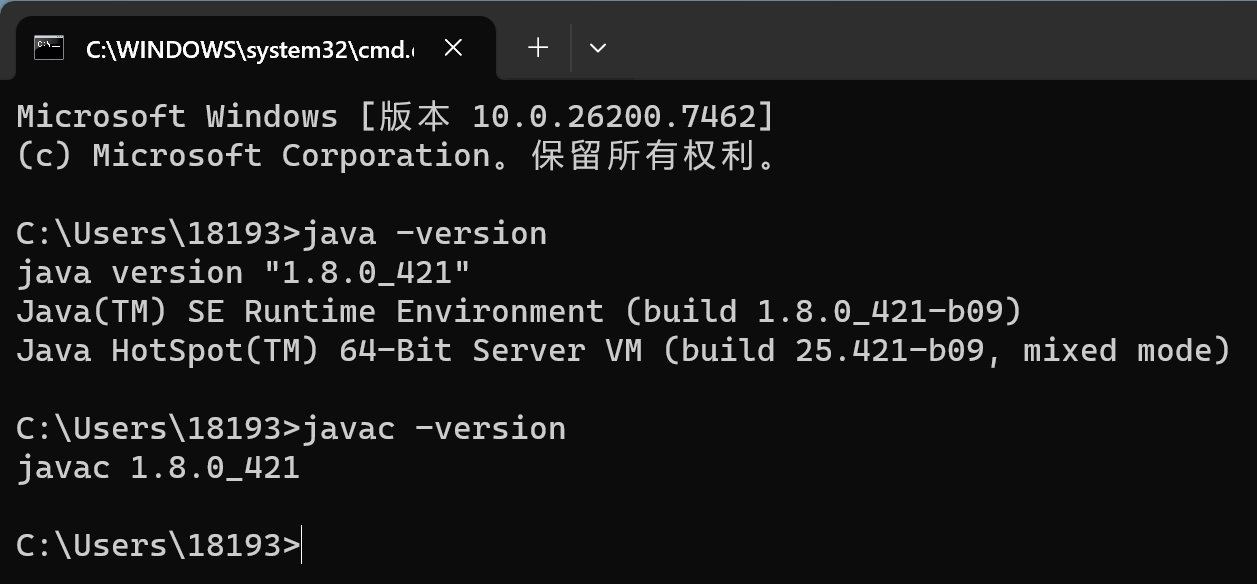Expand the new tab profile dropdown chevron
Viewport: 1257px width, 584px height.
pos(598,48)
